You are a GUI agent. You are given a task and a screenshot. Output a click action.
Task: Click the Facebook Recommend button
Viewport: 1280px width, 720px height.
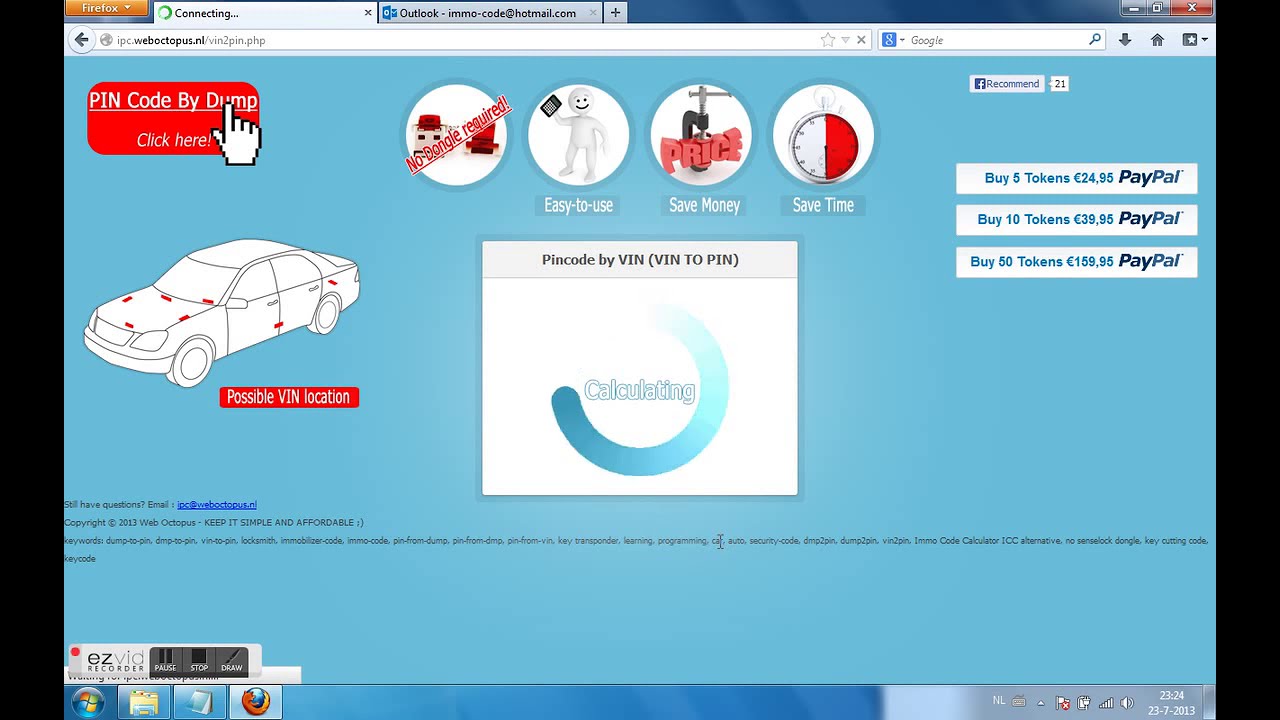point(1007,84)
